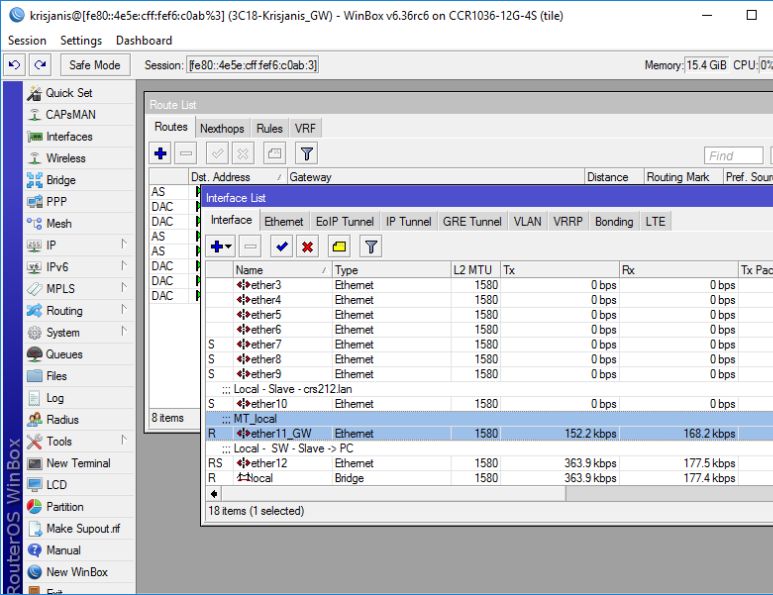Switch to VRF tab
Image resolution: width=773 pixels, height=595 pixels.
(x=305, y=128)
